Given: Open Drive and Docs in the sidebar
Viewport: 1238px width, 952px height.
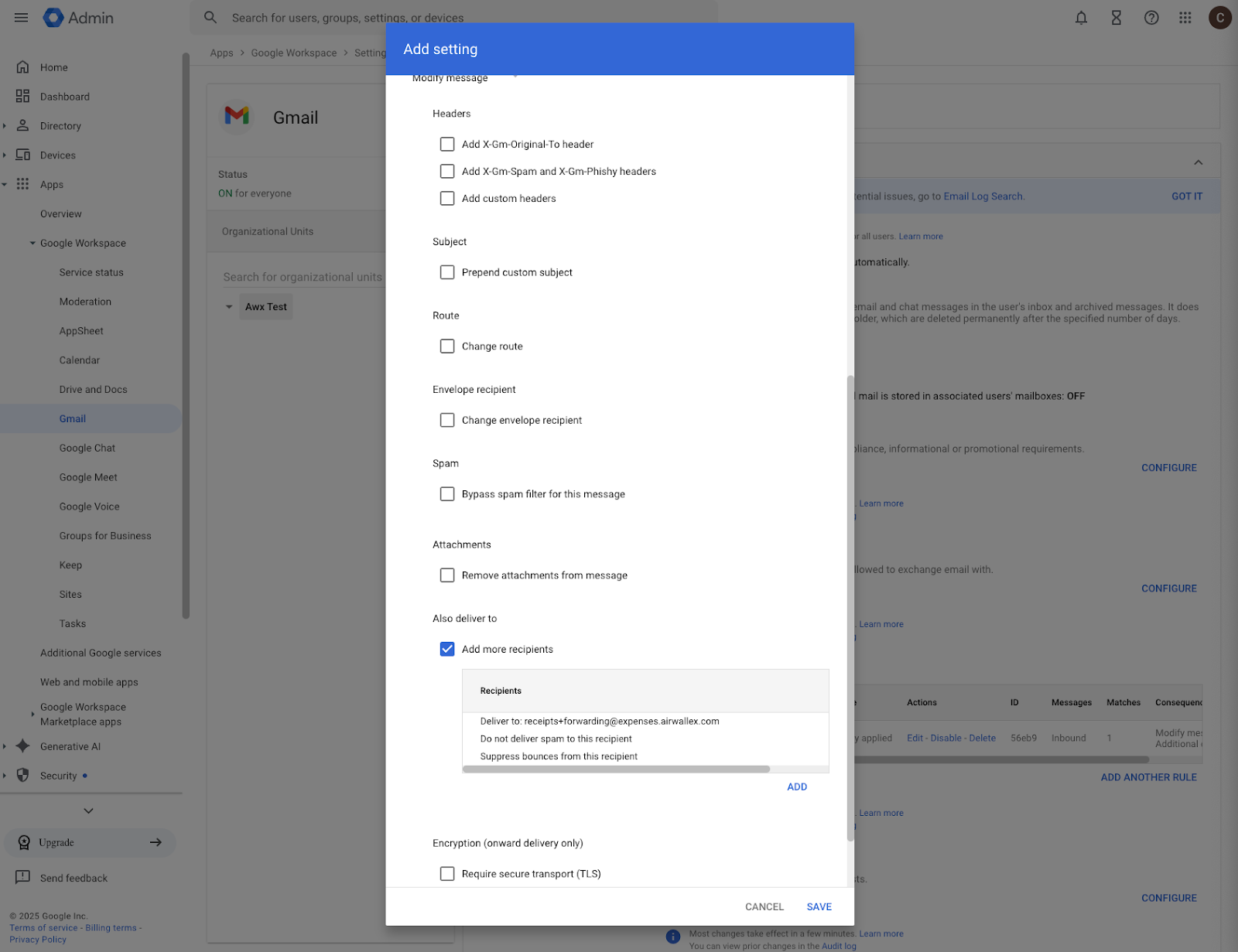Looking at the screenshot, I should (x=94, y=389).
